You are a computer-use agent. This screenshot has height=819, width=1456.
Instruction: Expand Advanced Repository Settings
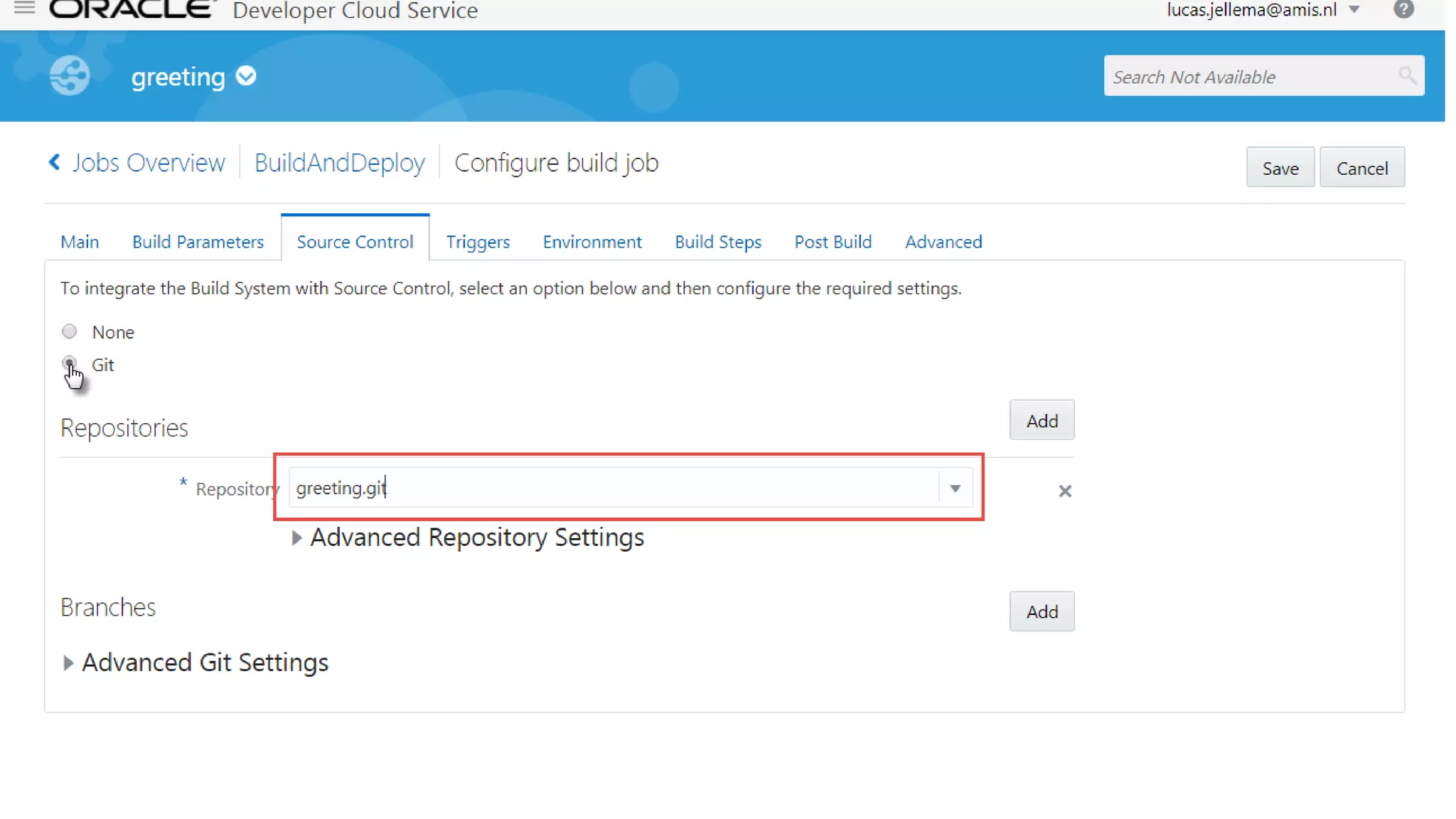[296, 538]
